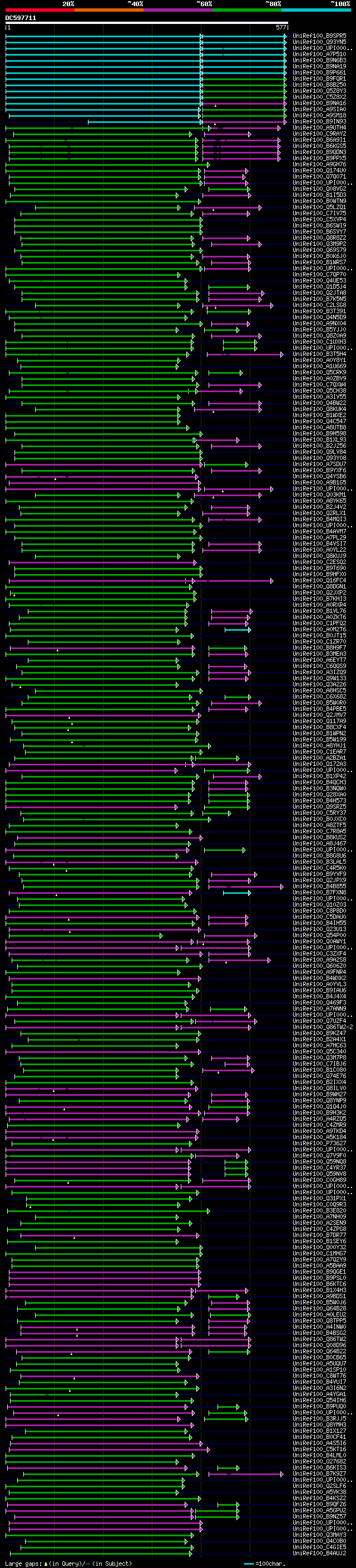Click hit label UniRef100_B9P661

319,72
